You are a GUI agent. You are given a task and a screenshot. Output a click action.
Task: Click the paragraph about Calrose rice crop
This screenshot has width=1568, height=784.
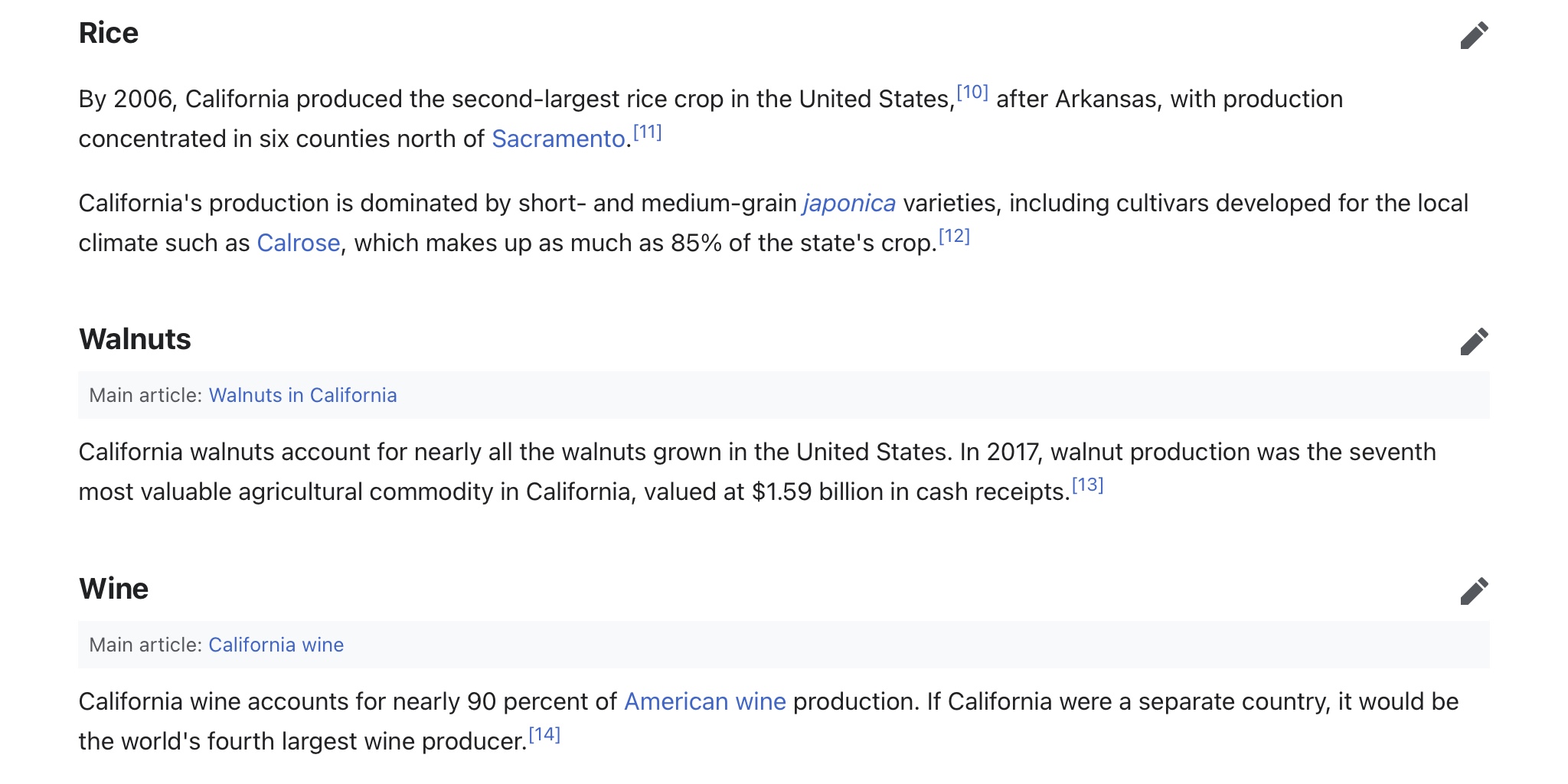(773, 223)
